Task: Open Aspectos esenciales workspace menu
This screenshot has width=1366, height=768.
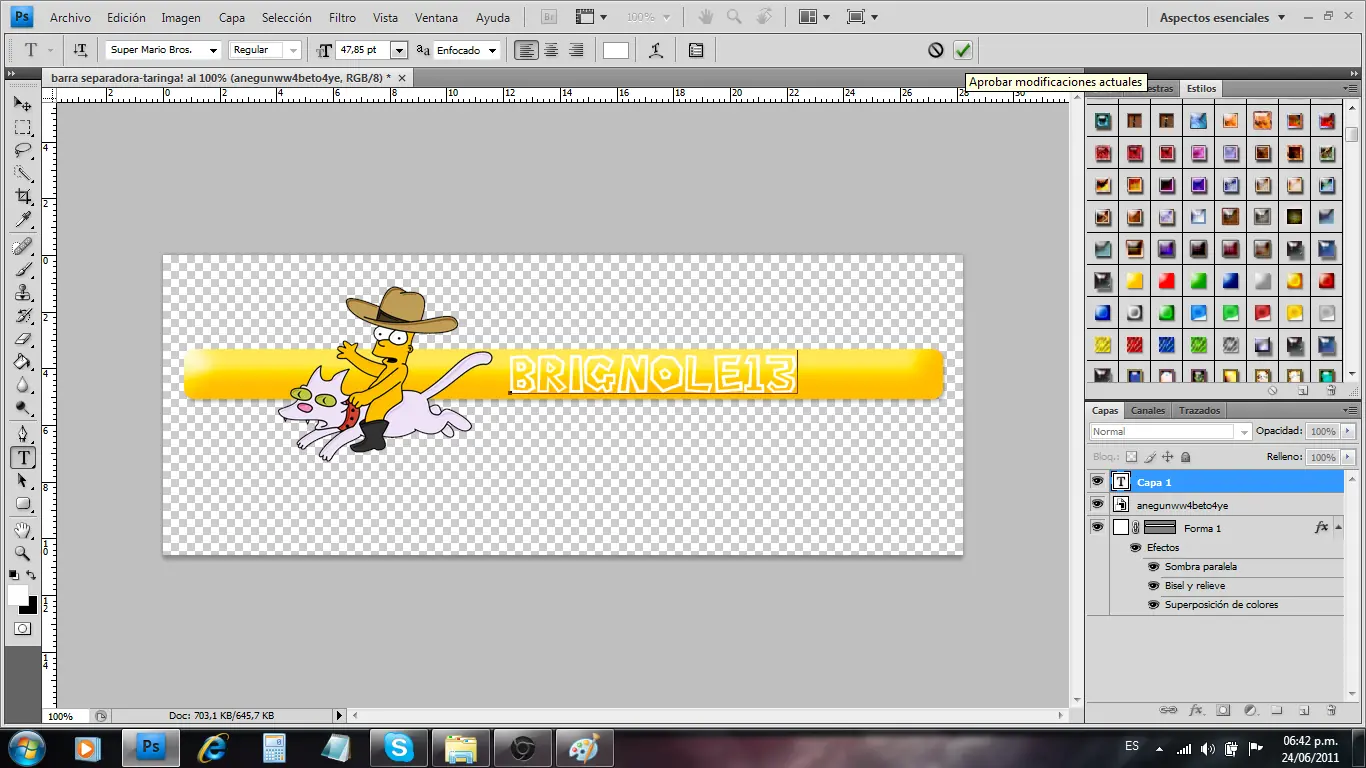Action: (1223, 17)
